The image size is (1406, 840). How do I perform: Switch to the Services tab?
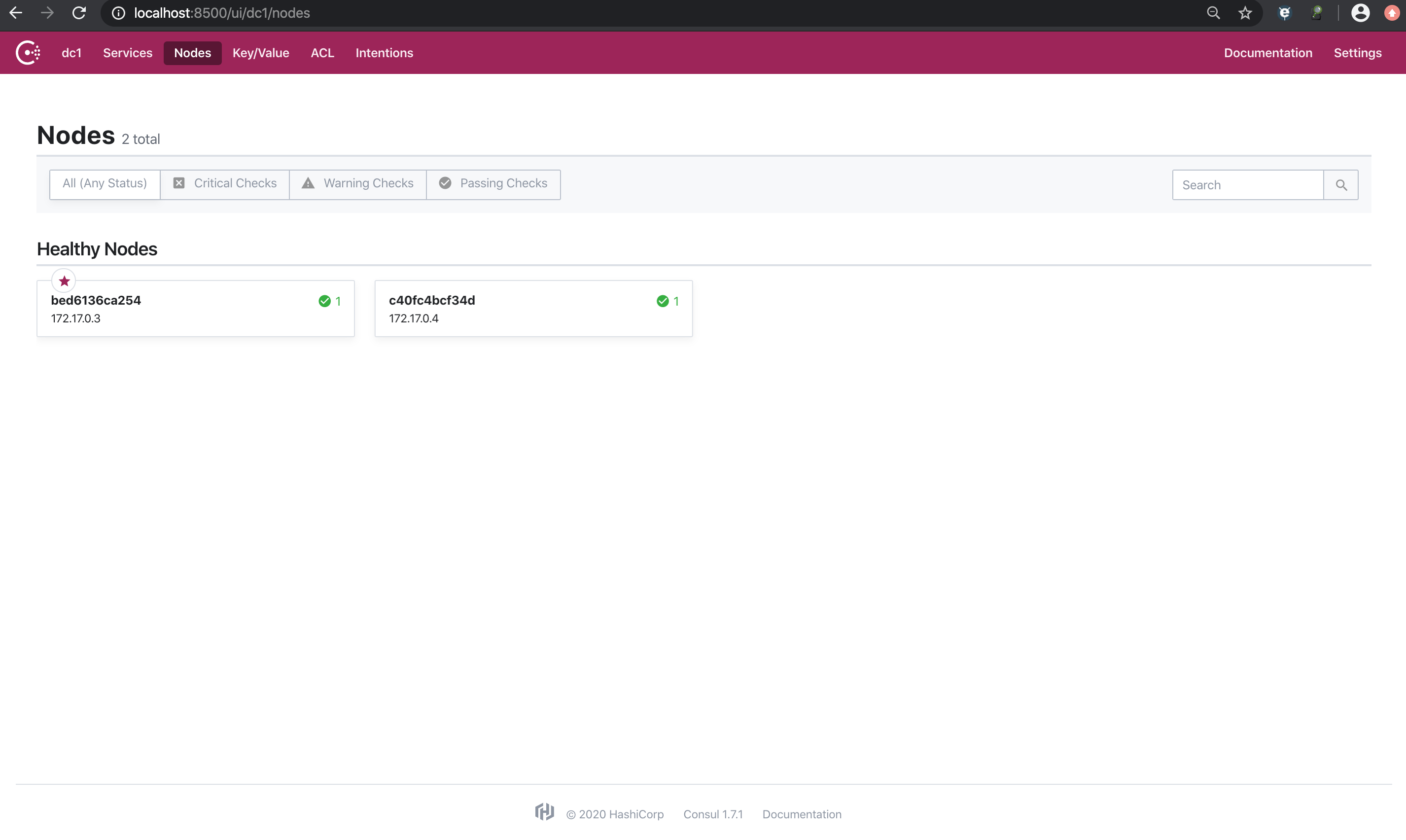pyautogui.click(x=127, y=53)
